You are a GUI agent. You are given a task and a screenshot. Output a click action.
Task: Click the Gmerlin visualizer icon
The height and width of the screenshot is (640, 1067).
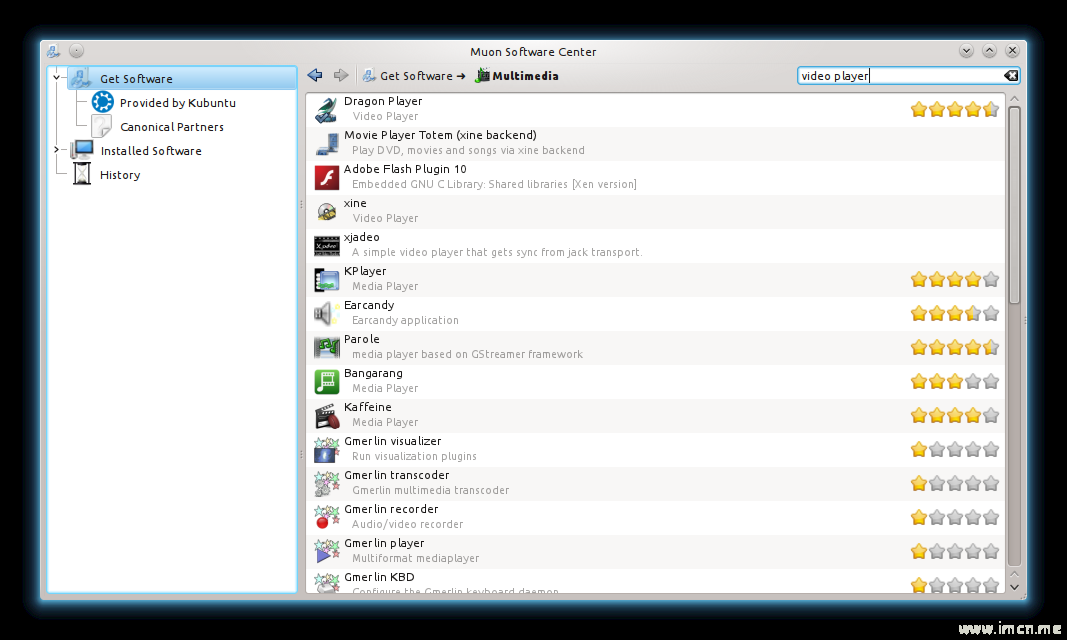327,450
